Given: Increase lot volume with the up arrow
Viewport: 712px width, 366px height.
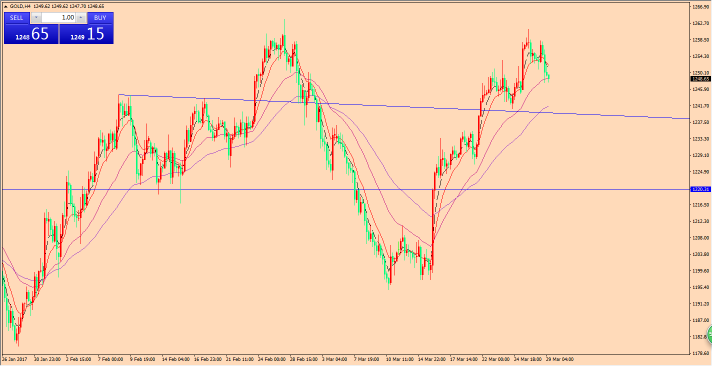Looking at the screenshot, I should coord(81,18).
